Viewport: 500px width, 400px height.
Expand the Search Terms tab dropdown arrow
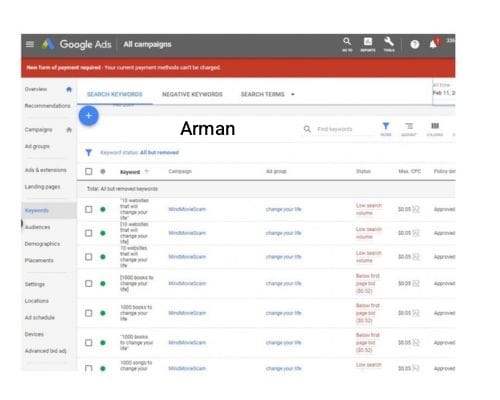click(293, 94)
